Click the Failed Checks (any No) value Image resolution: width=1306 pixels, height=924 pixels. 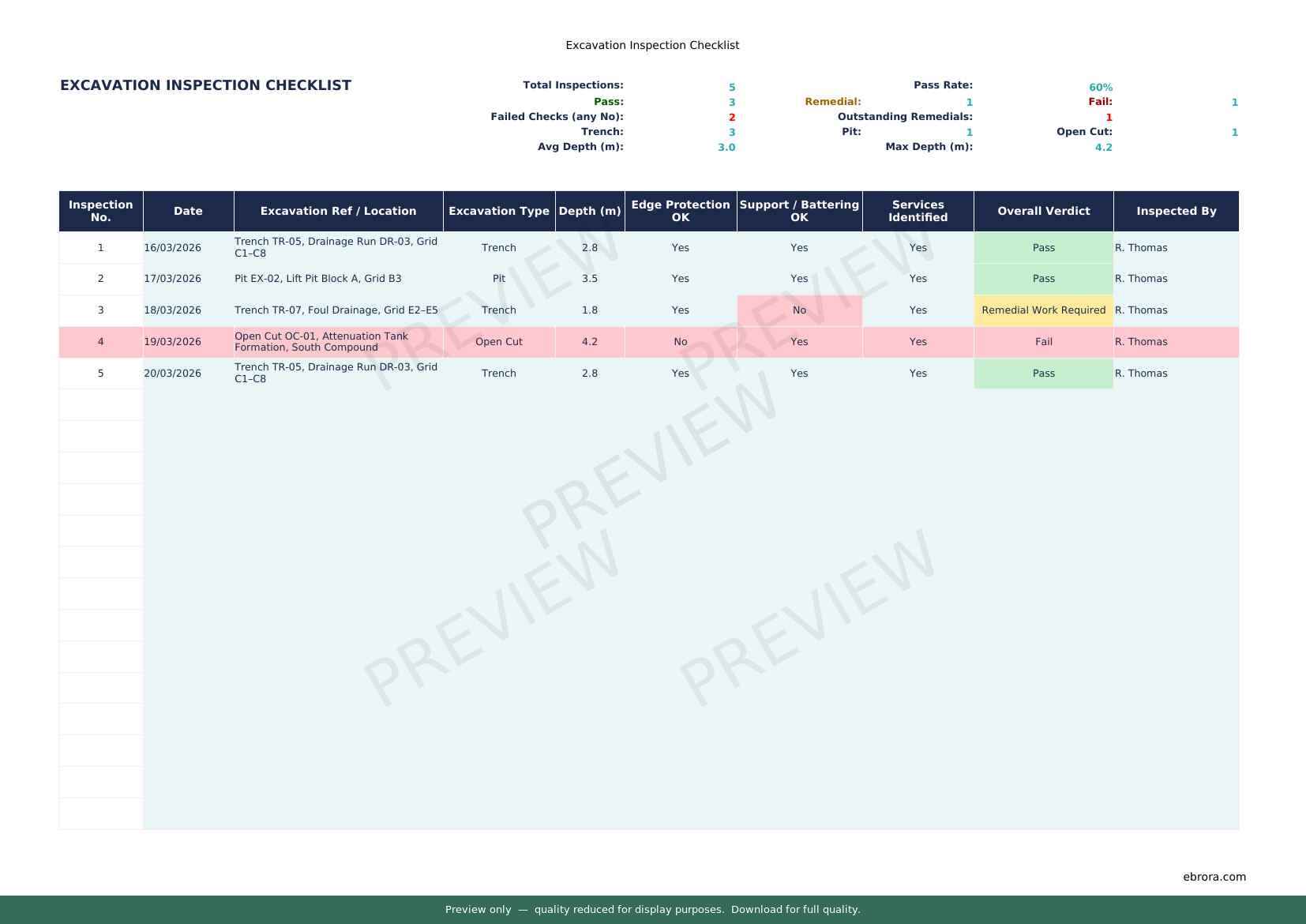[730, 116]
